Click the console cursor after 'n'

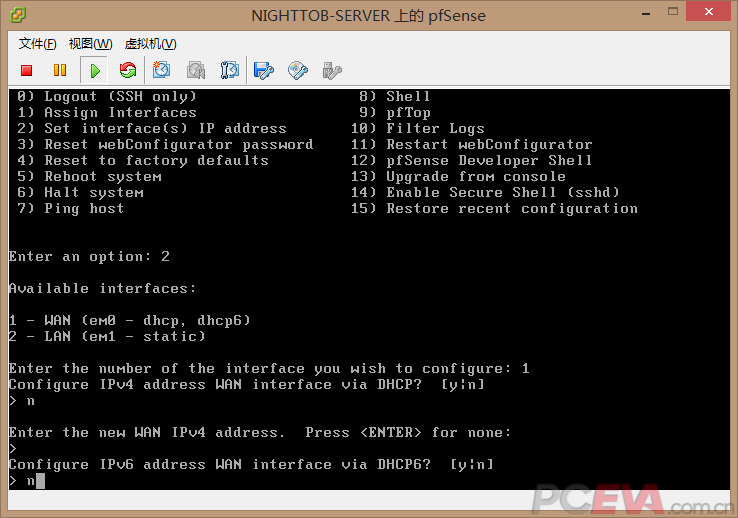[40, 481]
